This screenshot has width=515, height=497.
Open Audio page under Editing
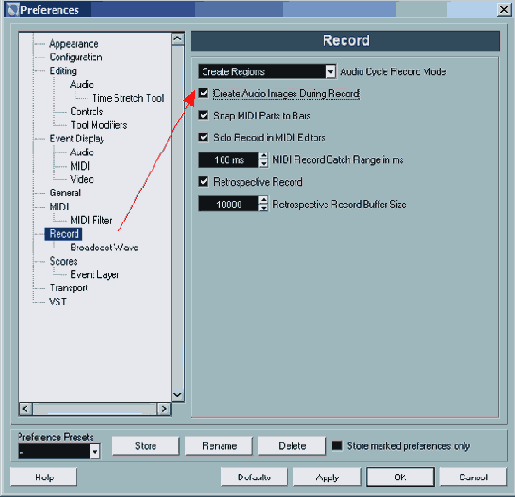(82, 84)
